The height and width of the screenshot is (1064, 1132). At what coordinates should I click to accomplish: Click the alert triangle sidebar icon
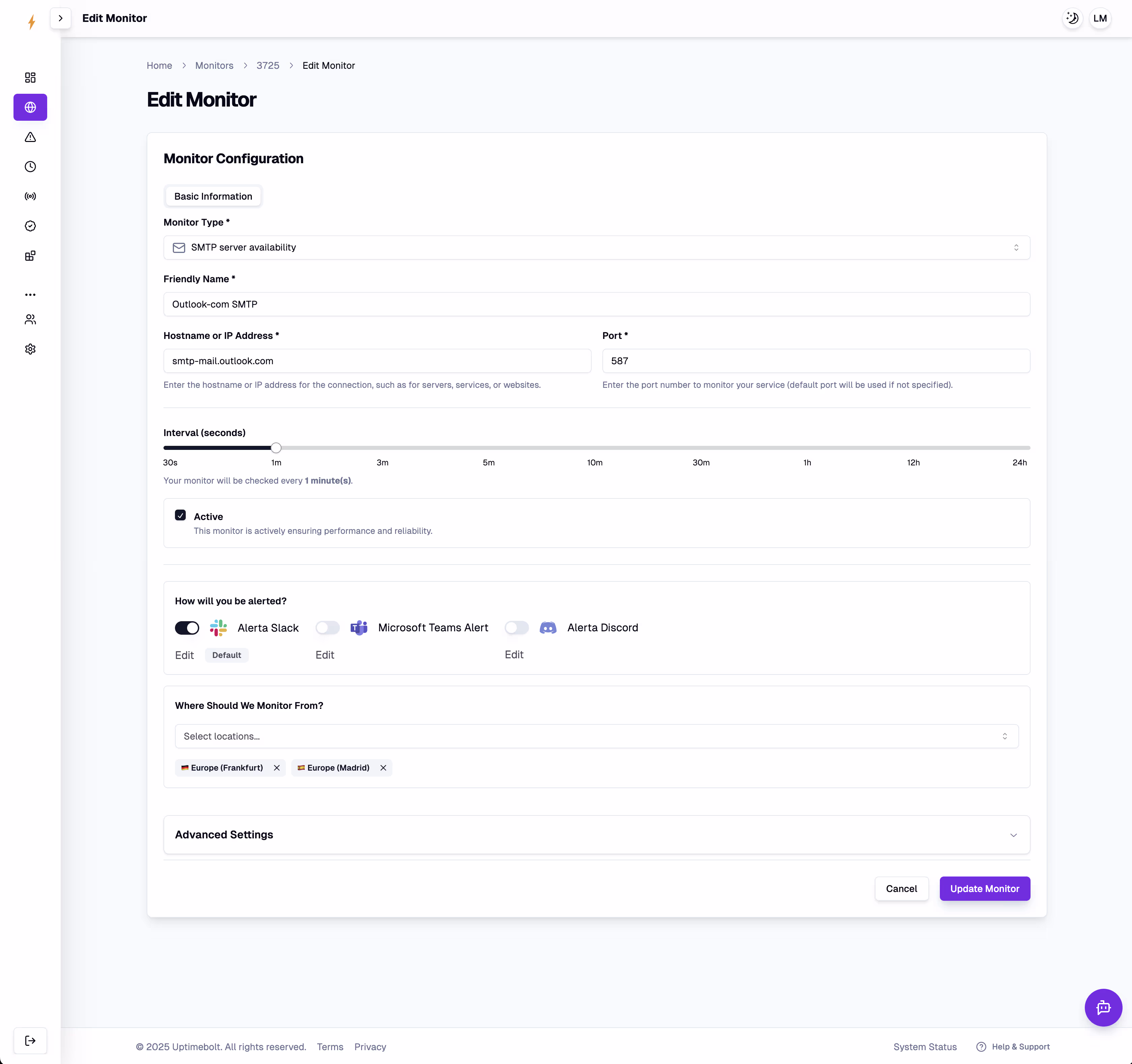[30, 137]
